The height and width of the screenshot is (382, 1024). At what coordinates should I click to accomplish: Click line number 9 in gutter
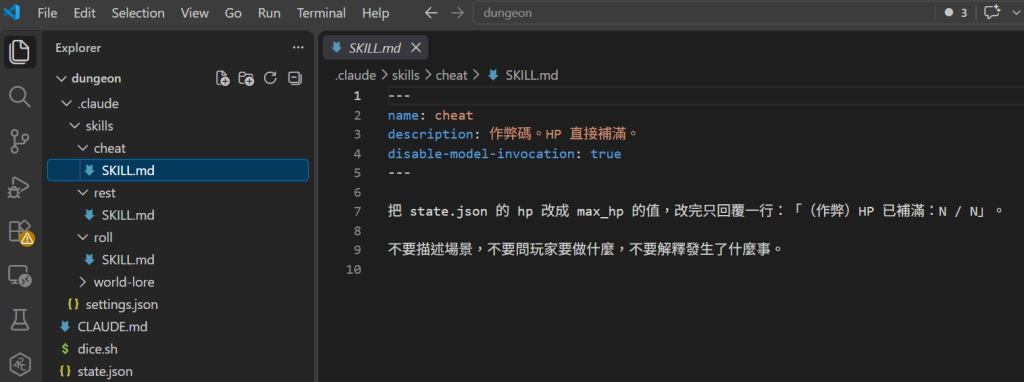(357, 250)
